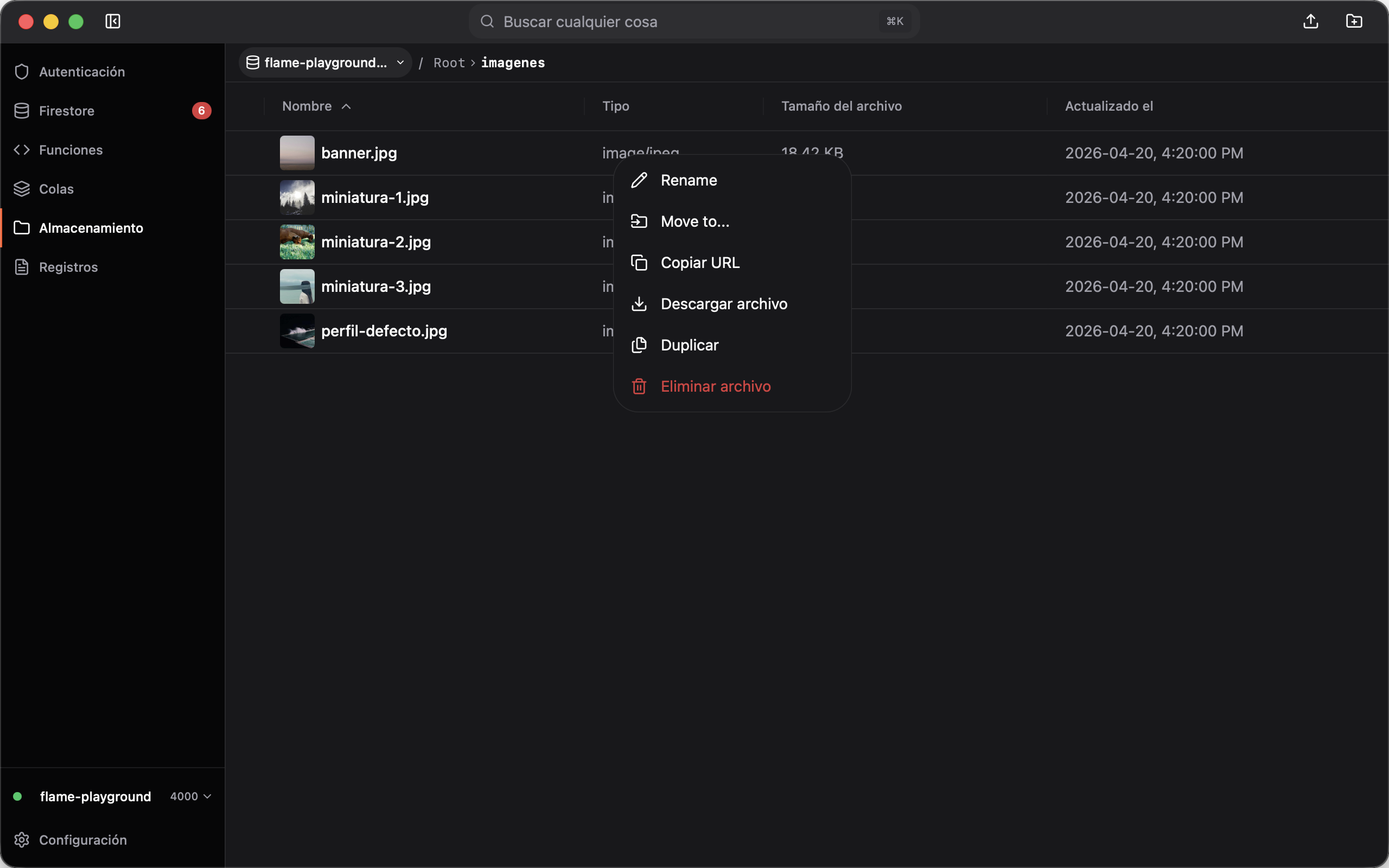Click the Move to folder-arrow icon
The height and width of the screenshot is (868, 1389).
tap(639, 221)
